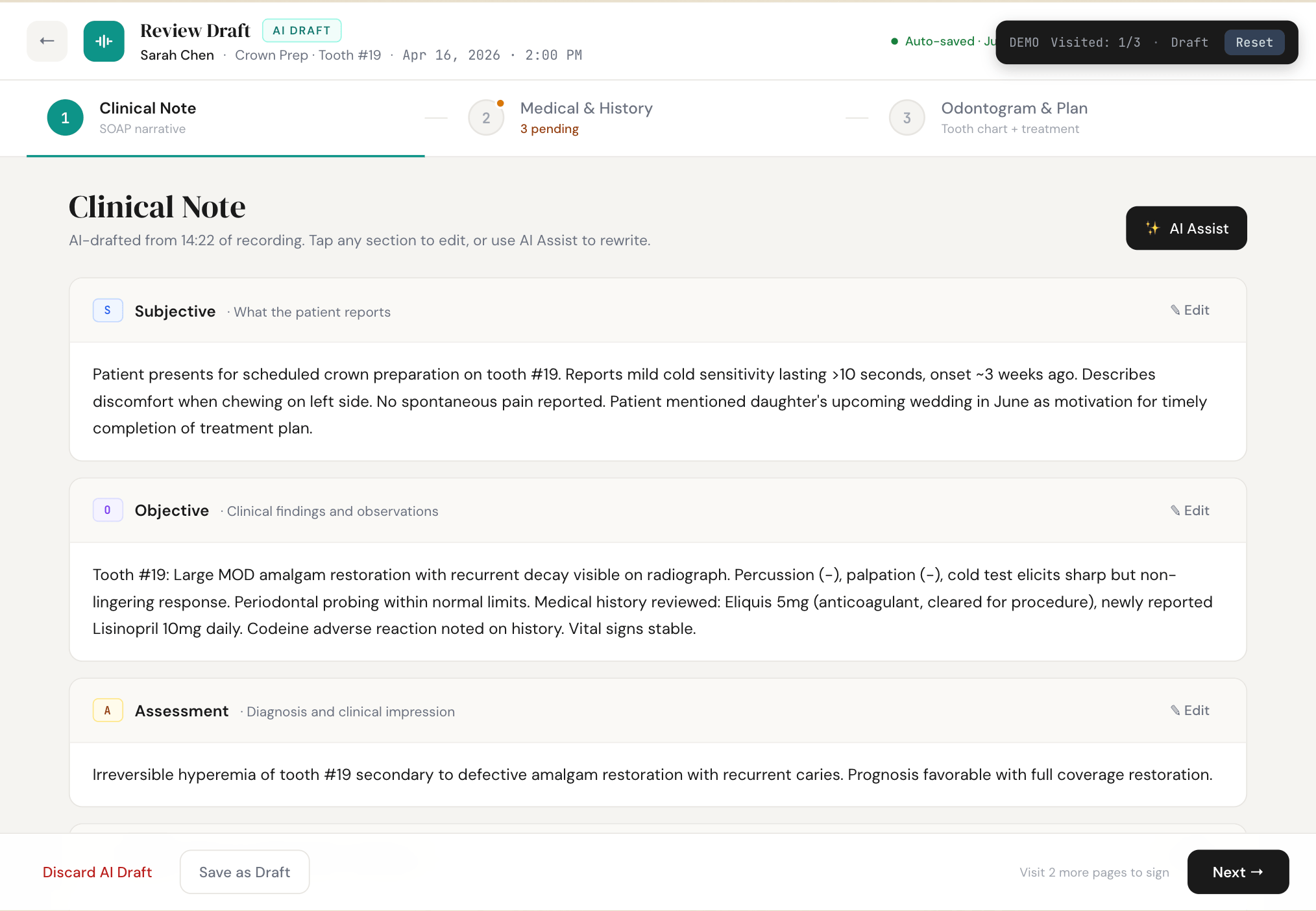Open AI Assist to rewrite the note
Viewport: 1316px width, 911px height.
point(1186,228)
